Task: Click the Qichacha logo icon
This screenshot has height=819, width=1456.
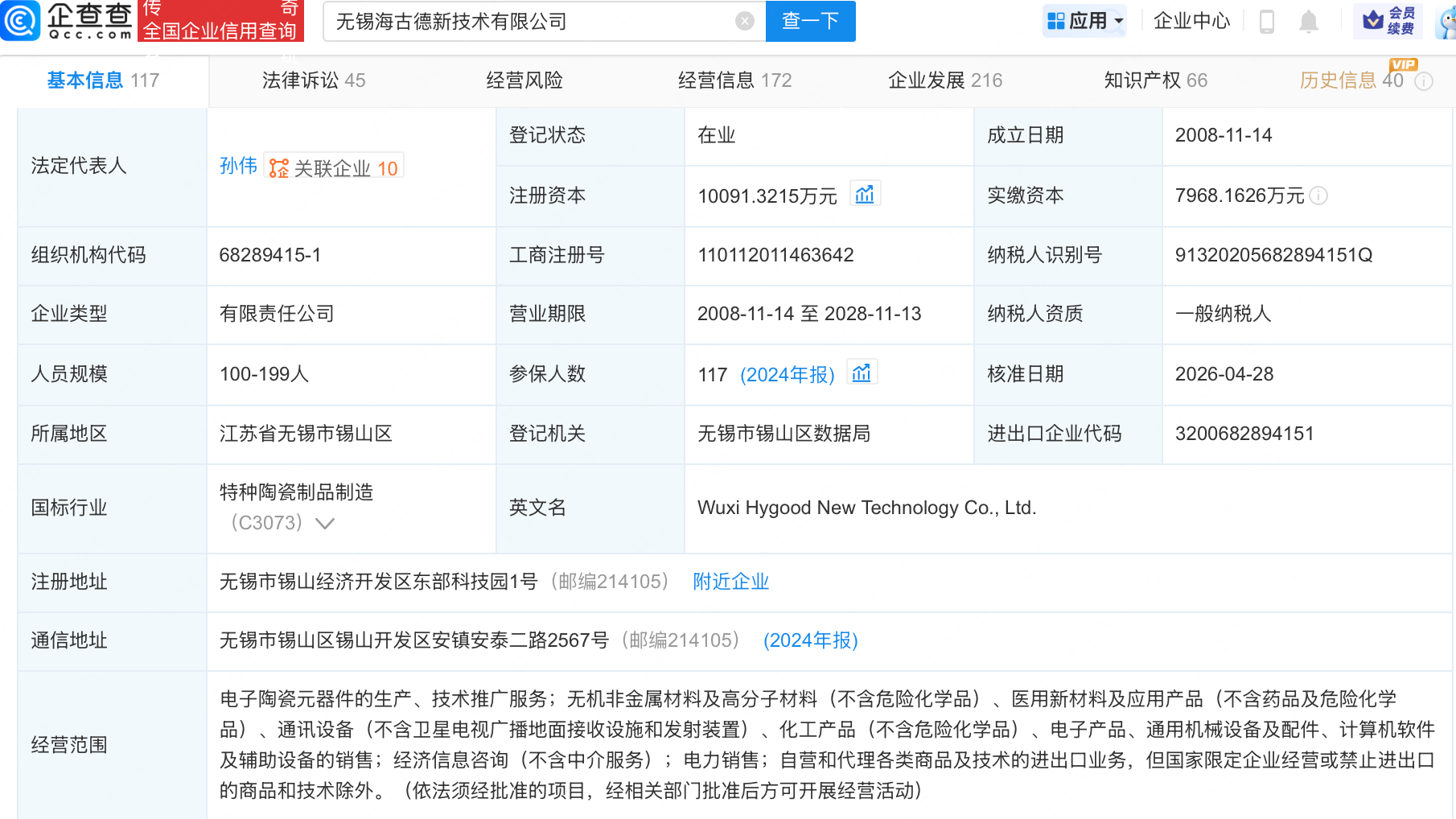Action: point(20,21)
